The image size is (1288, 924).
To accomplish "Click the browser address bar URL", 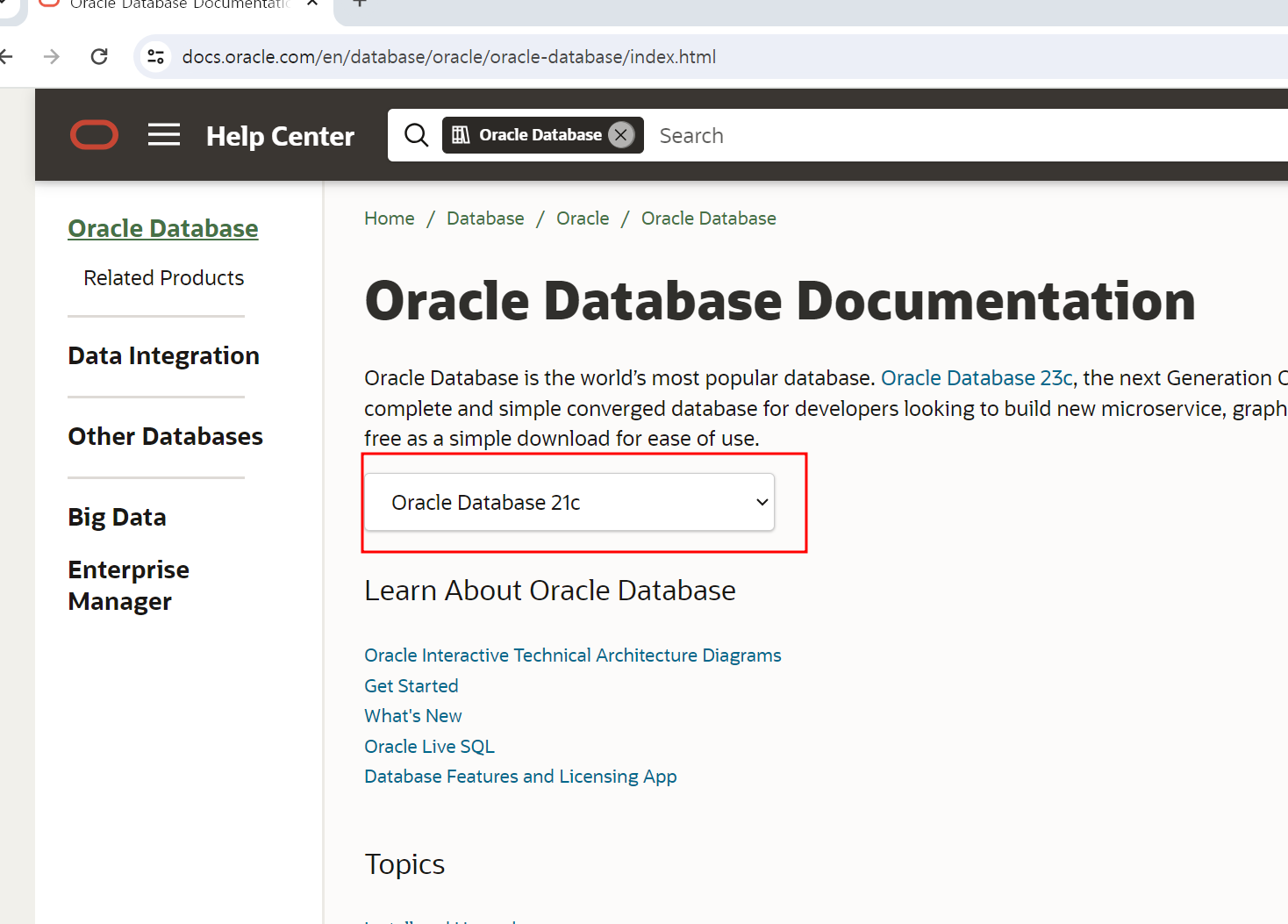I will (x=449, y=57).
